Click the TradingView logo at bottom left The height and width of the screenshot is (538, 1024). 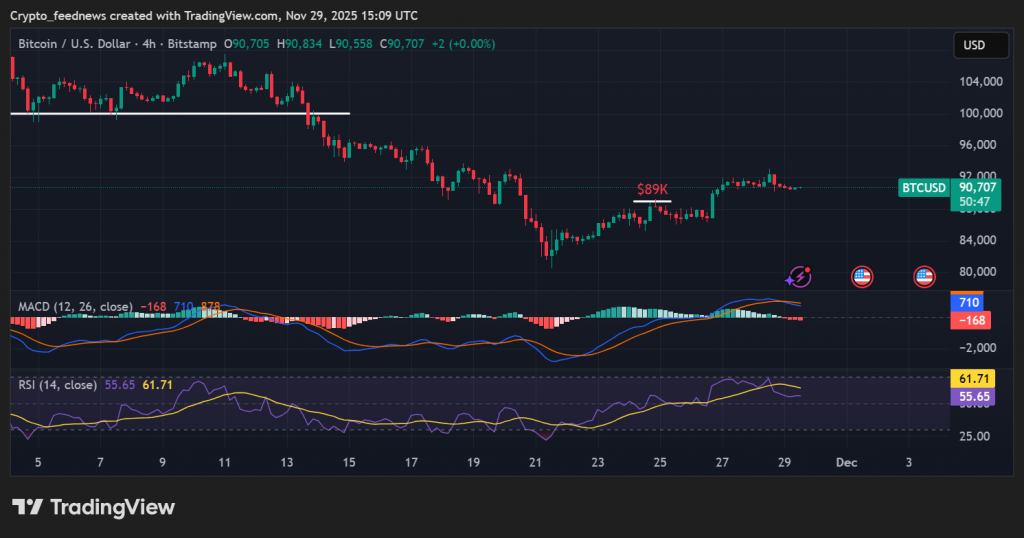click(x=93, y=507)
